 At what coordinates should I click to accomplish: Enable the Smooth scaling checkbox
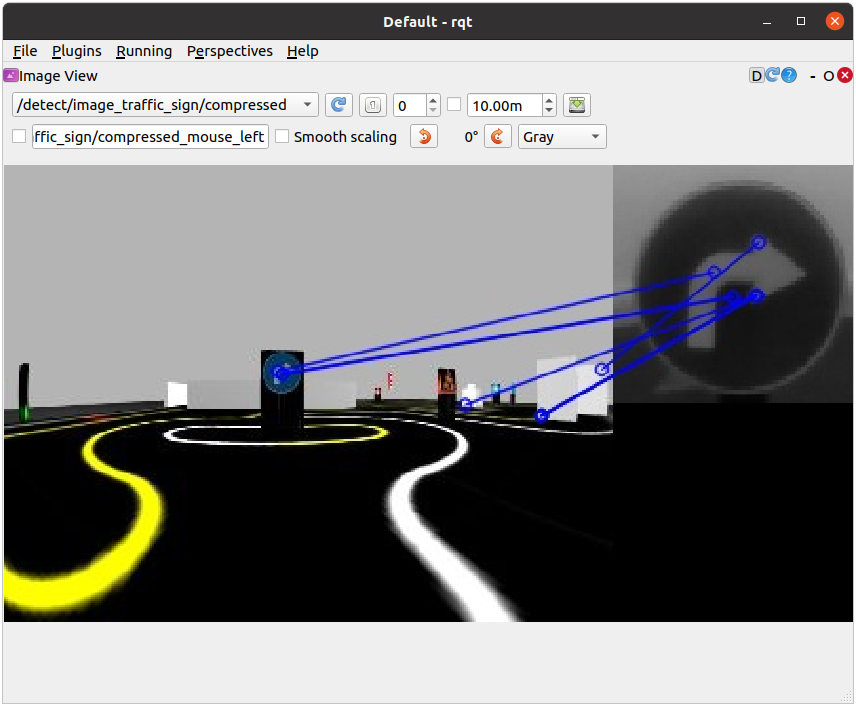(282, 137)
